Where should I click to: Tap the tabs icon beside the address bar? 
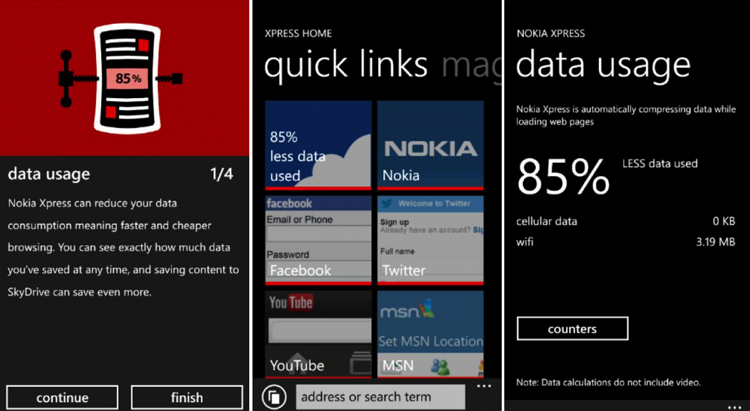point(273,397)
